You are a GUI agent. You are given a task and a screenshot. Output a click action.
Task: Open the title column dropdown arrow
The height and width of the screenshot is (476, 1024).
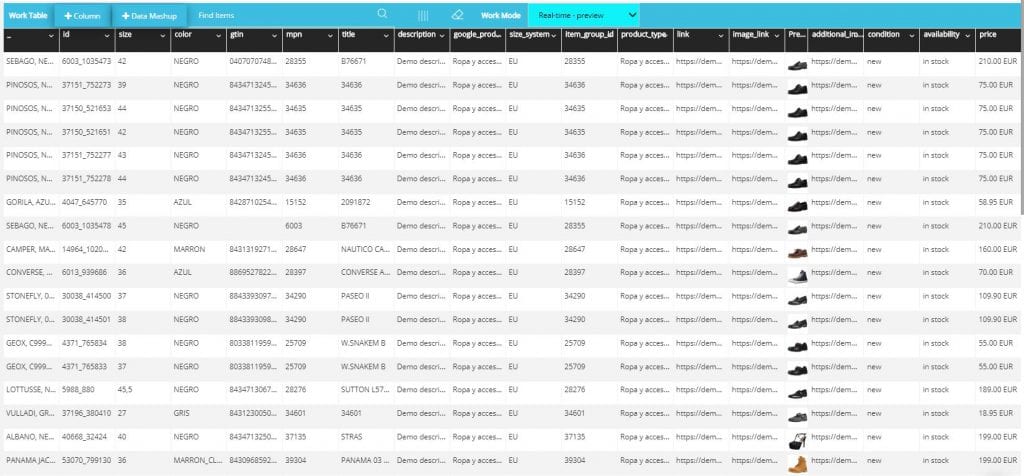[386, 35]
